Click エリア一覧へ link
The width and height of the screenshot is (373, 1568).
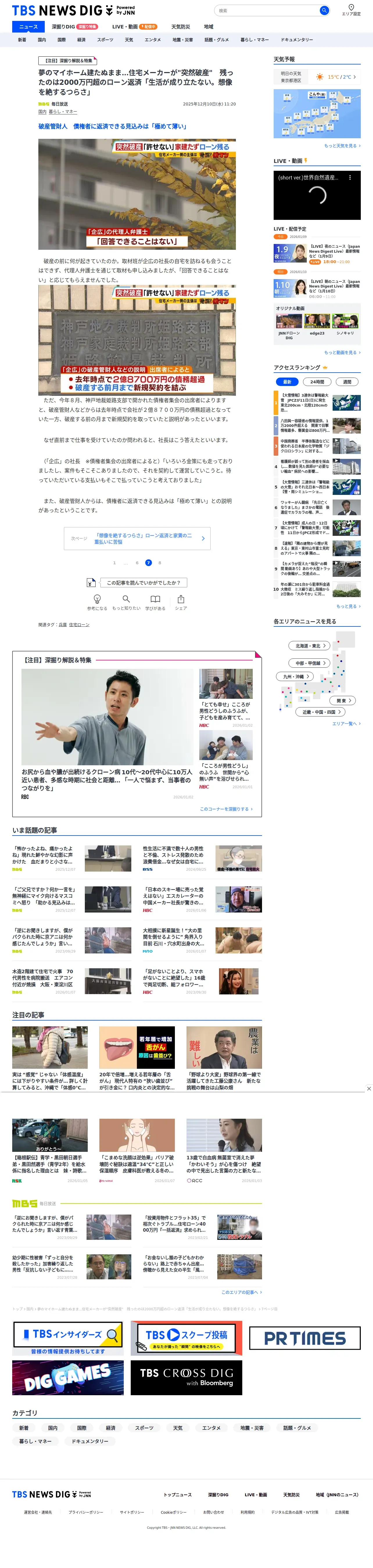[346, 724]
